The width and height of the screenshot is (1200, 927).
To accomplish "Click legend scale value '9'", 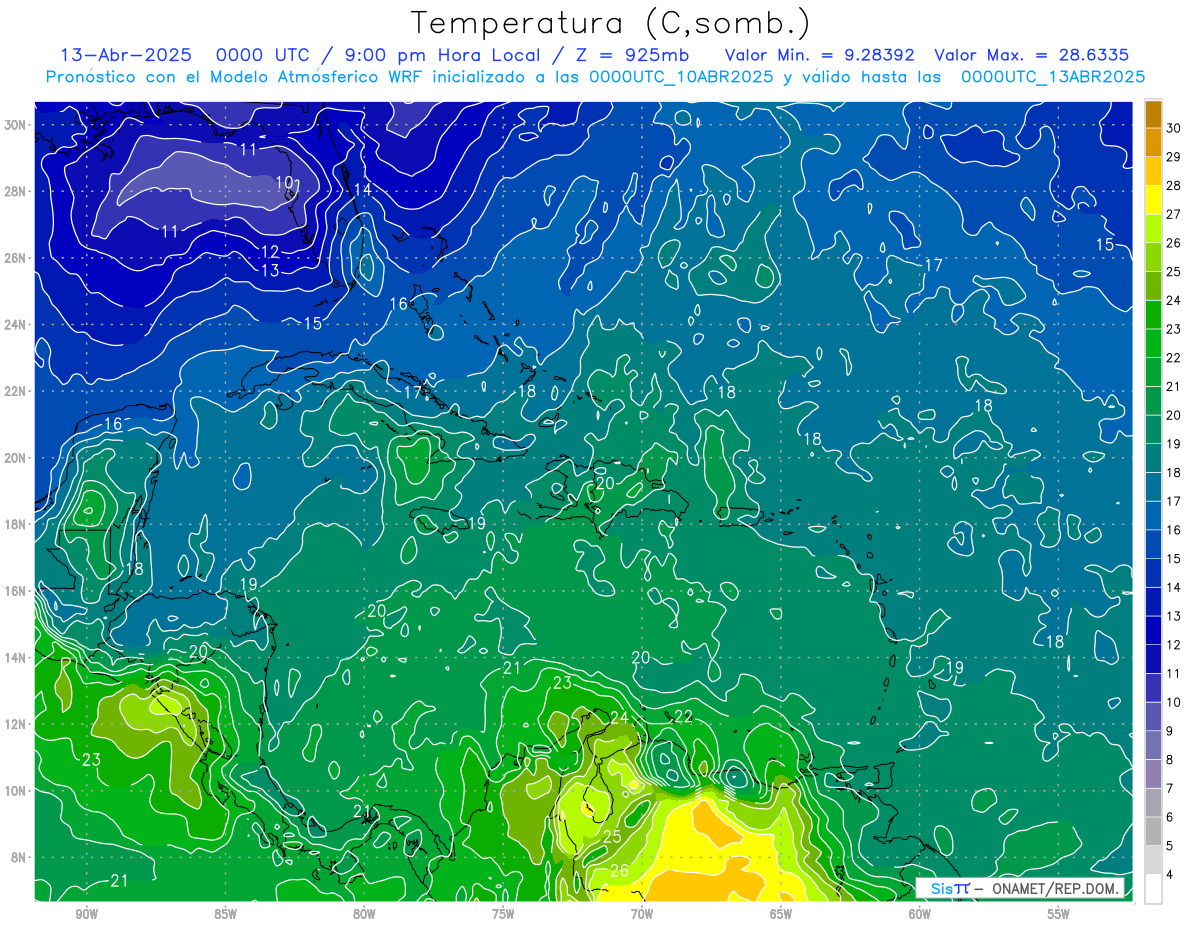I will [1170, 731].
